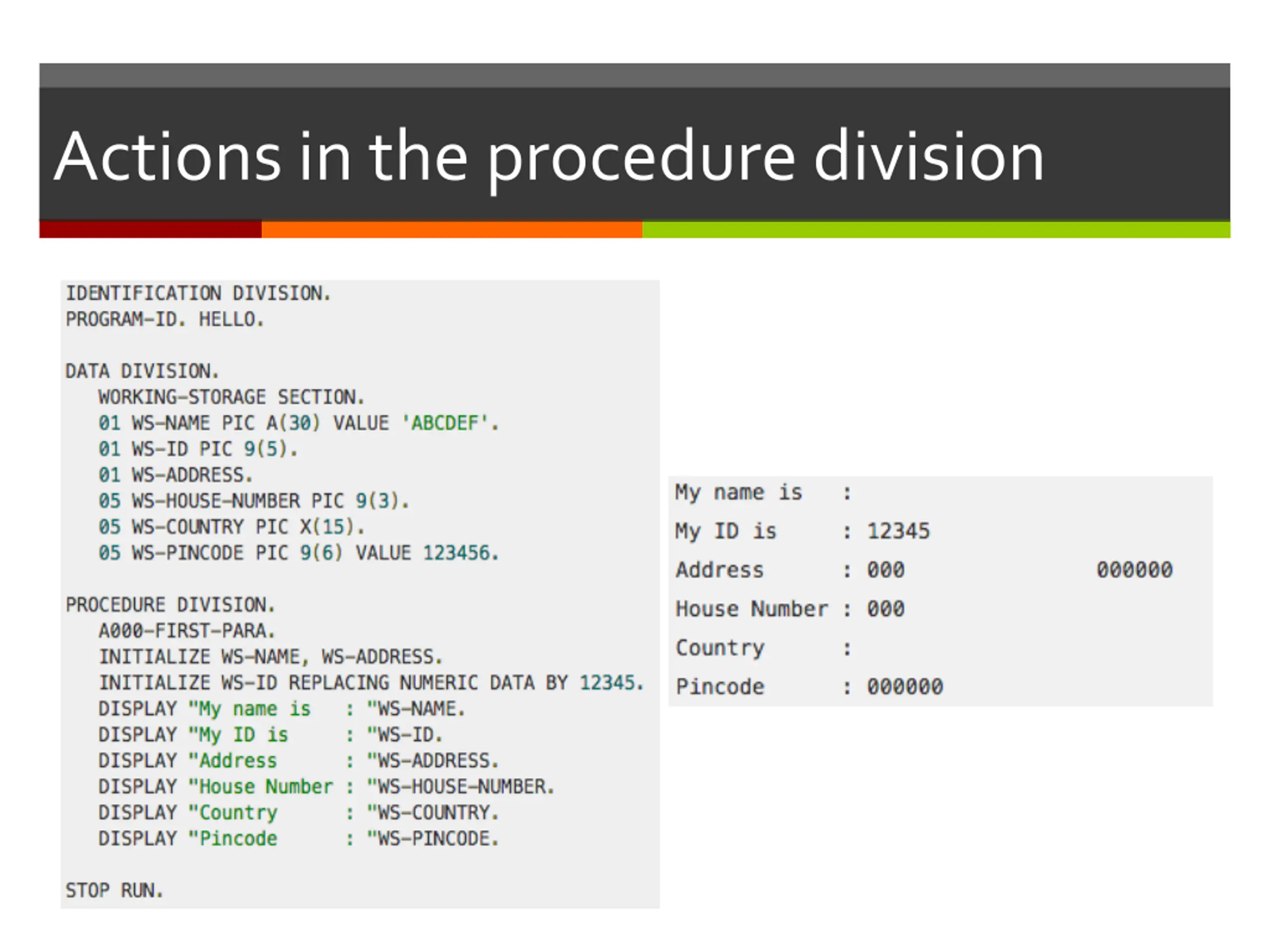The width and height of the screenshot is (1270, 952).
Task: Click the '01 WS-ADDRESS.' declaration line
Action: pyautogui.click(x=176, y=475)
